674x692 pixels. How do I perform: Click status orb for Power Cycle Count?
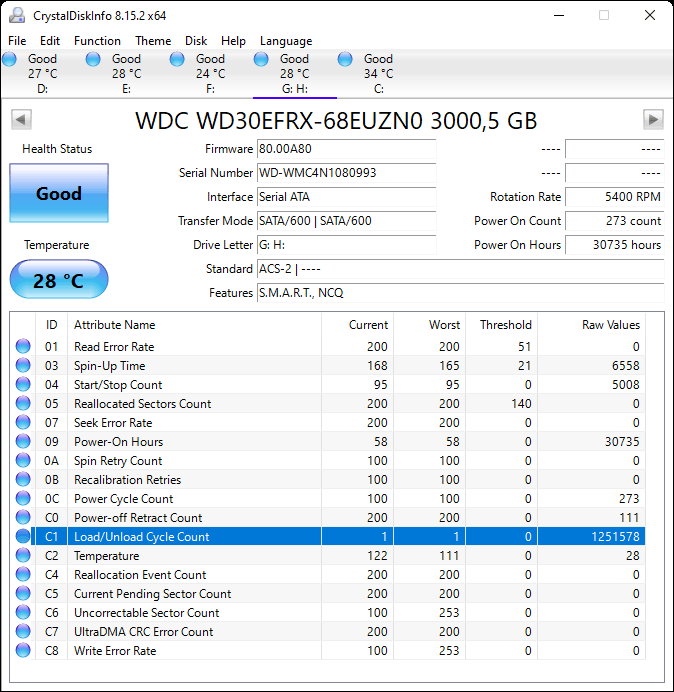pyautogui.click(x=23, y=498)
